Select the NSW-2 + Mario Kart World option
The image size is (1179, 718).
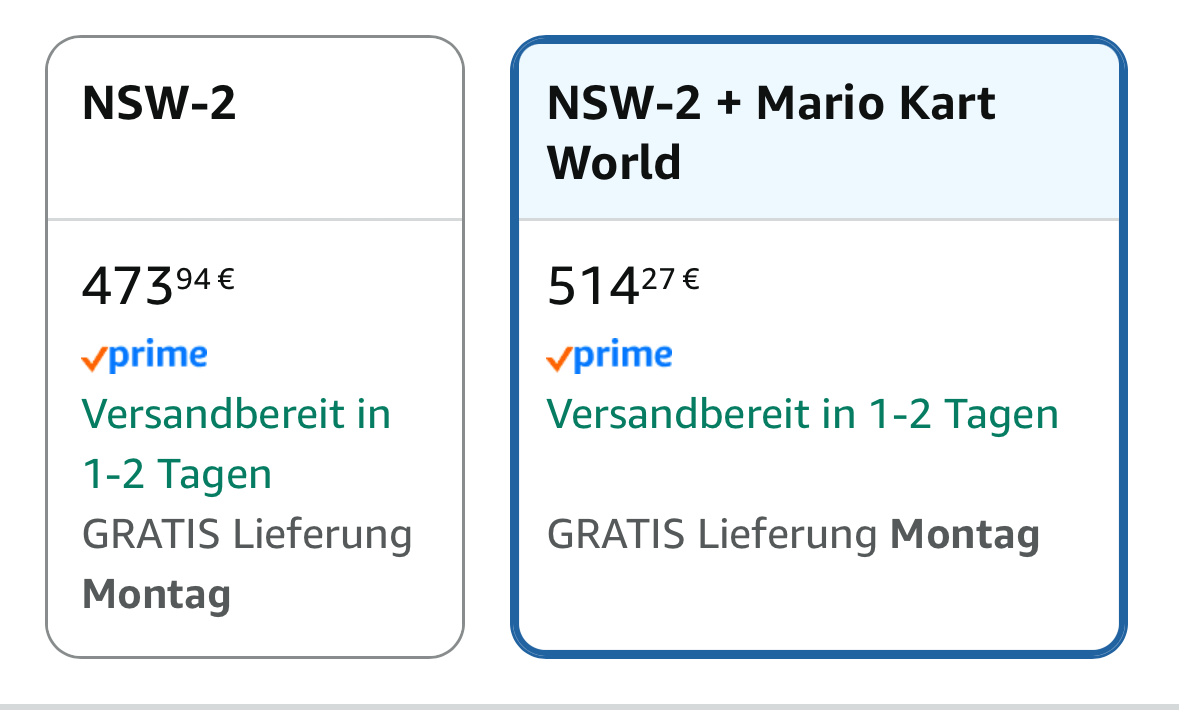click(x=819, y=347)
